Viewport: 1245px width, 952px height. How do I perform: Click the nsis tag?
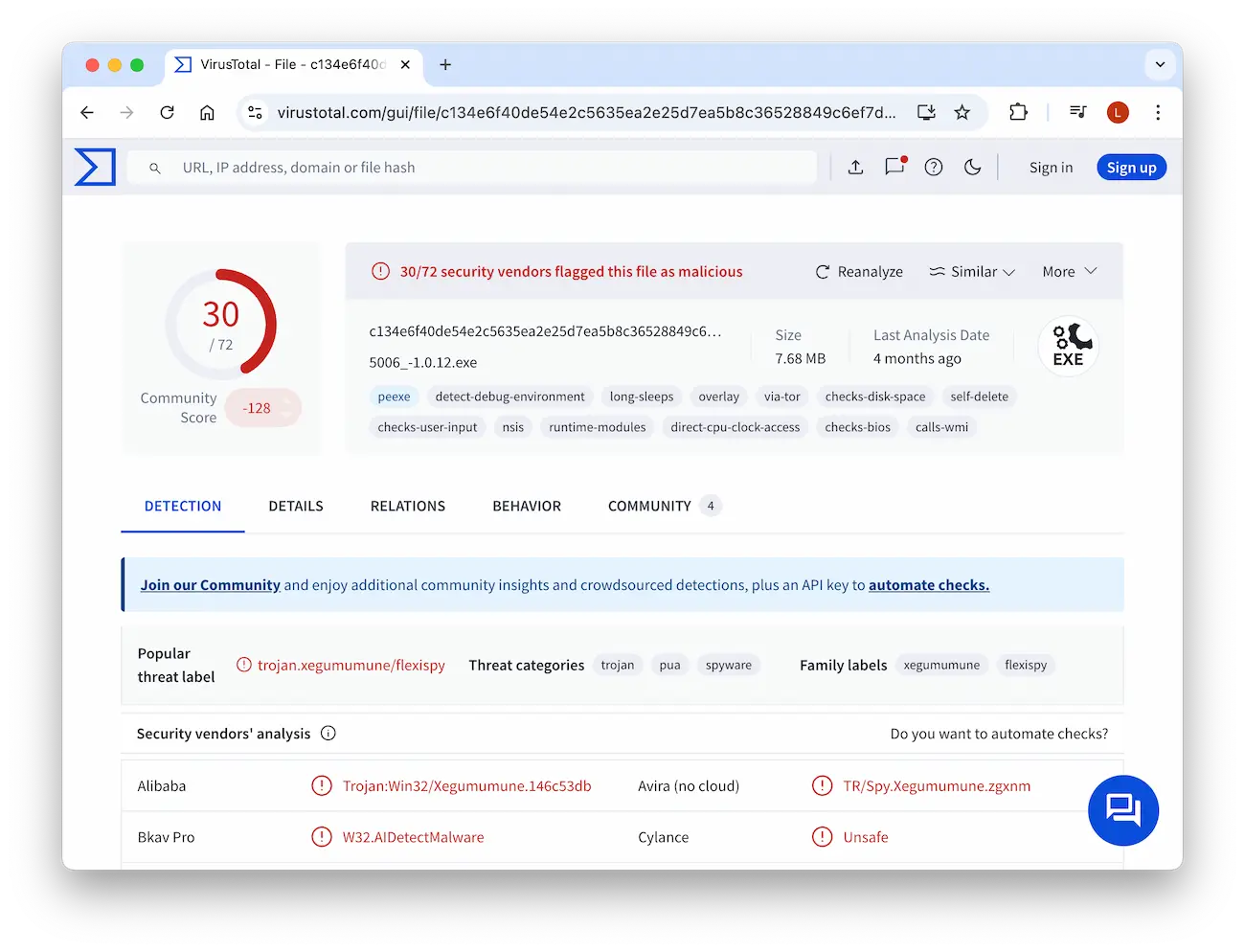click(x=513, y=427)
